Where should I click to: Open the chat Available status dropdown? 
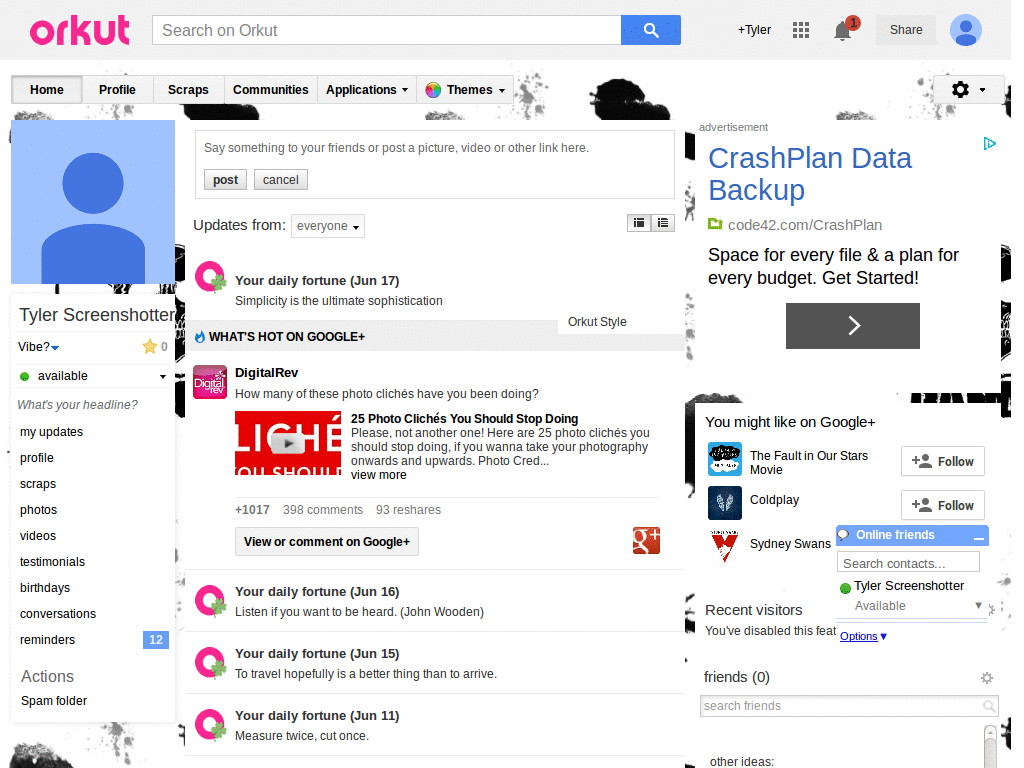point(978,605)
